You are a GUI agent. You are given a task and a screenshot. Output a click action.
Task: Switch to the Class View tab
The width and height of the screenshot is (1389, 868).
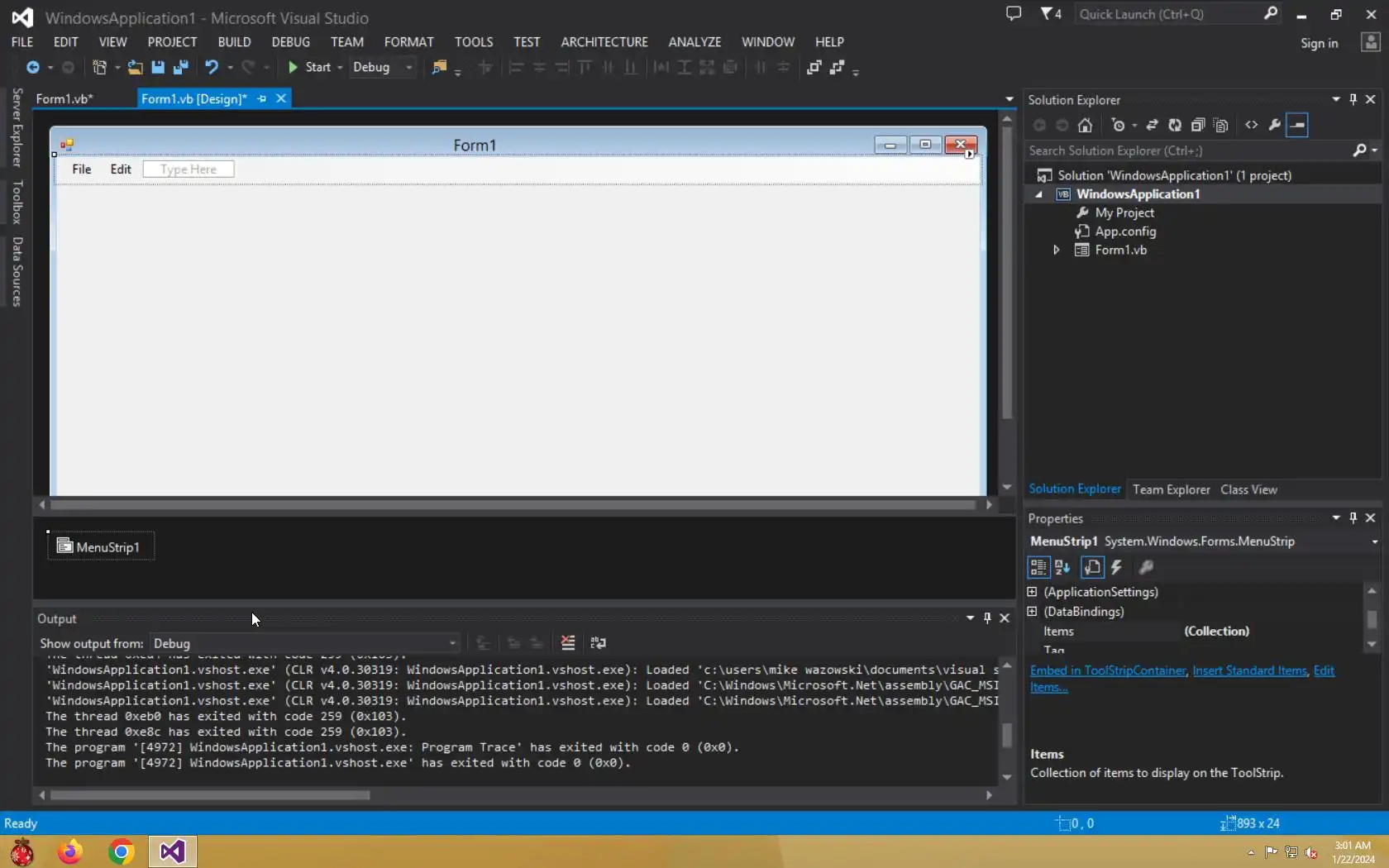tap(1248, 489)
